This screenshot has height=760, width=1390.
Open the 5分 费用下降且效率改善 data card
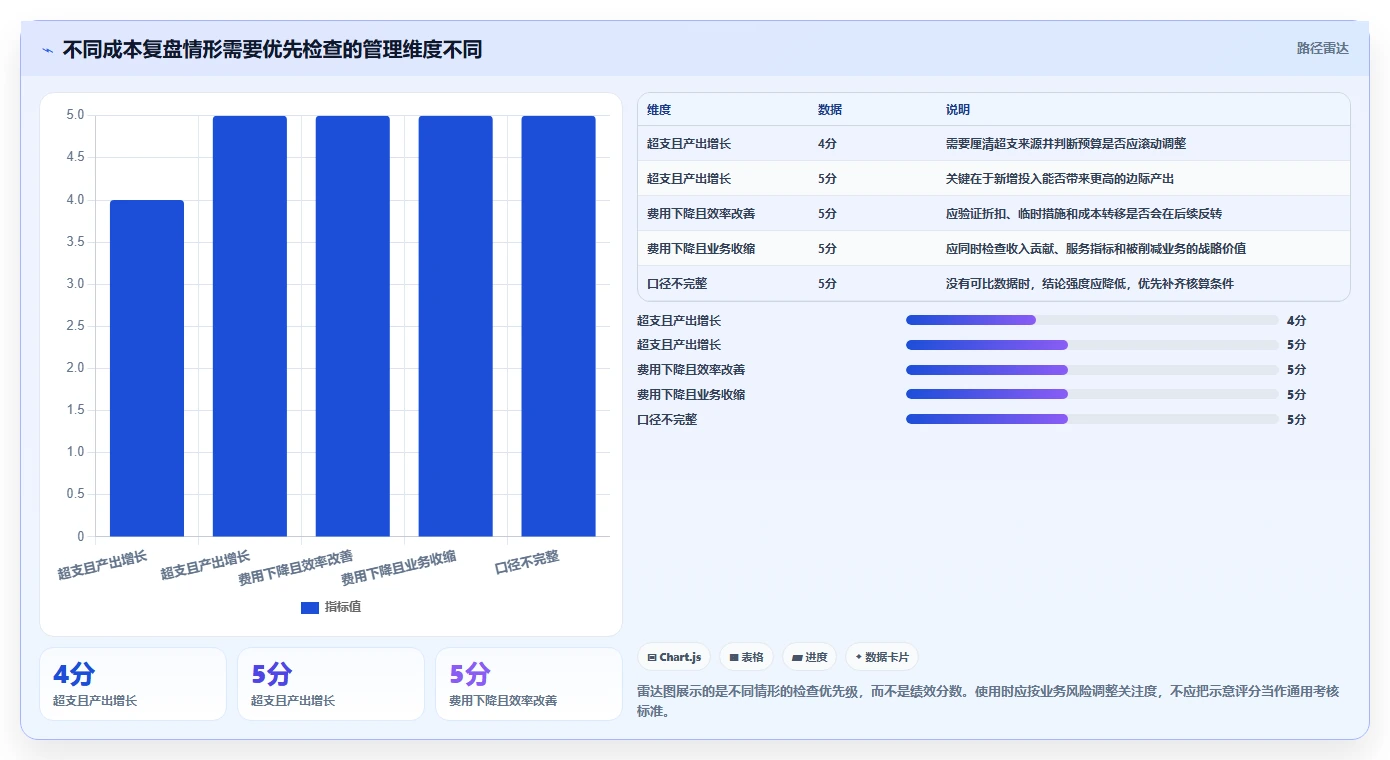coord(529,684)
